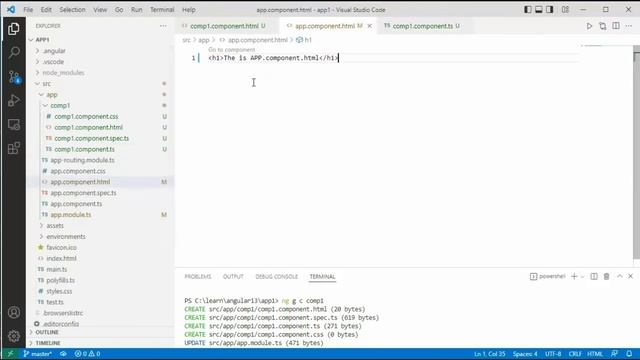Open the Help menu
This screenshot has width=640, height=360.
[x=189, y=9]
